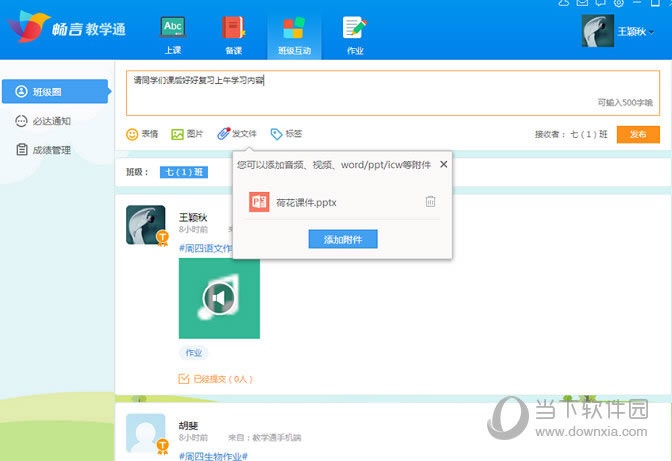Add a picture using 图片
Image resolution: width=672 pixels, height=461 pixels.
(x=187, y=134)
